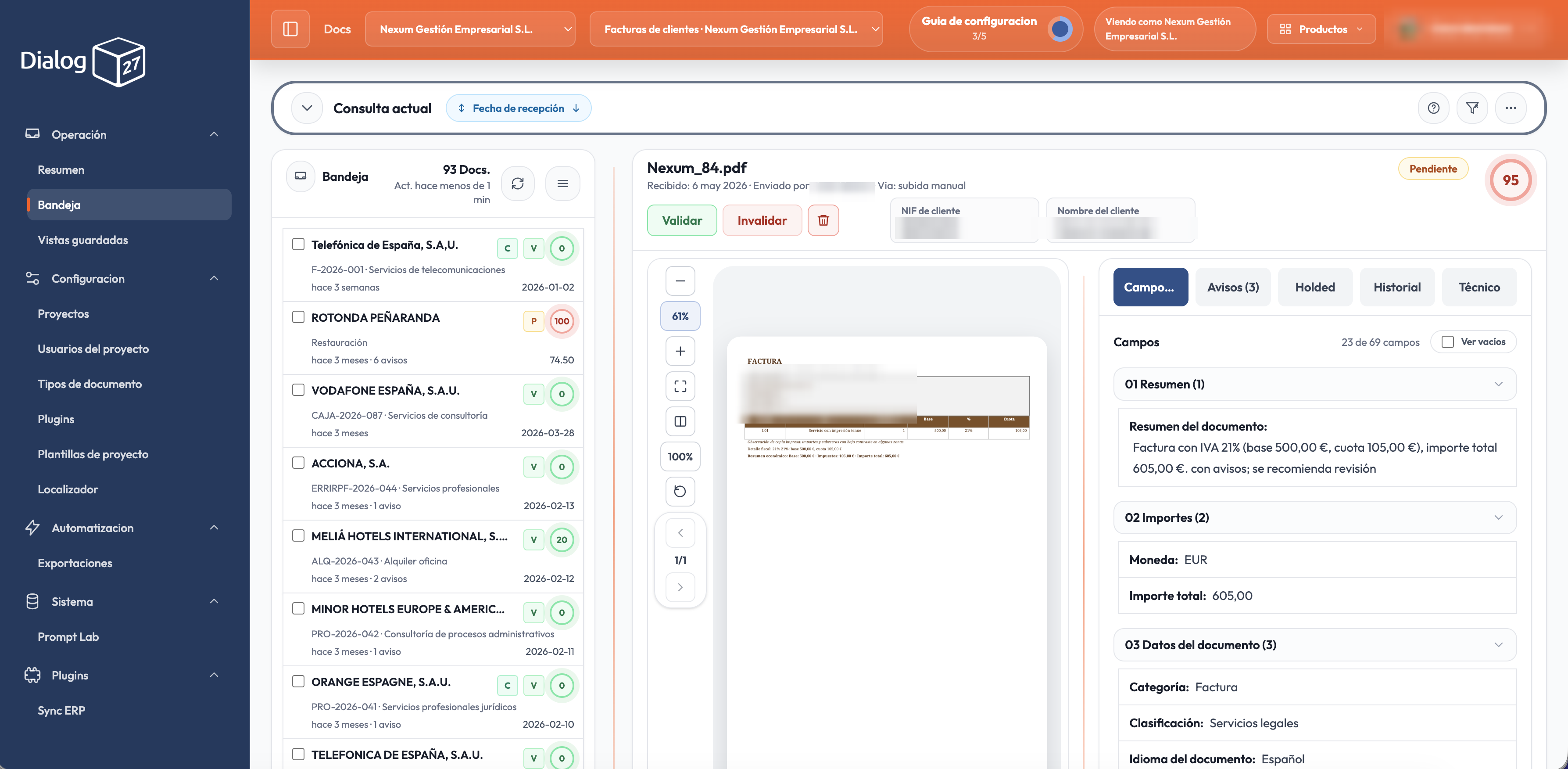The image size is (1568, 769).
Task: Click the Viendo como Nexum Gestión button
Action: click(x=1174, y=29)
